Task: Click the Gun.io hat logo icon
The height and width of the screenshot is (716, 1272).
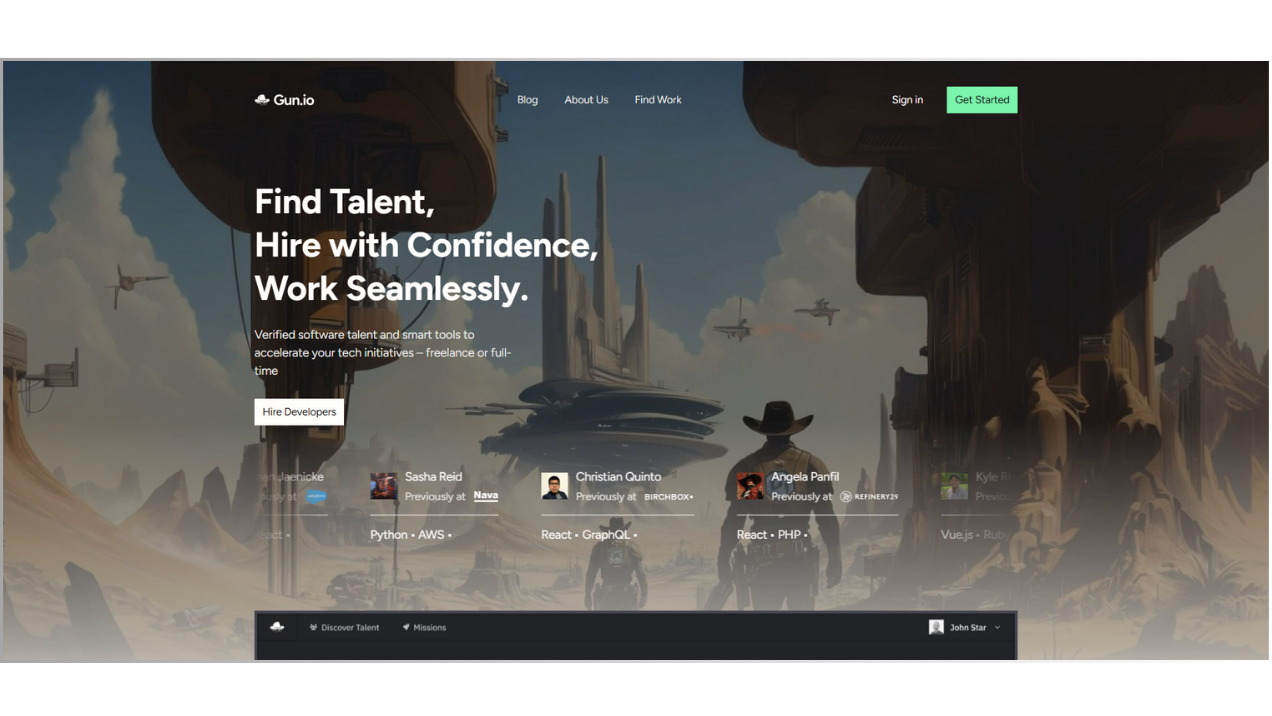Action: tap(262, 99)
